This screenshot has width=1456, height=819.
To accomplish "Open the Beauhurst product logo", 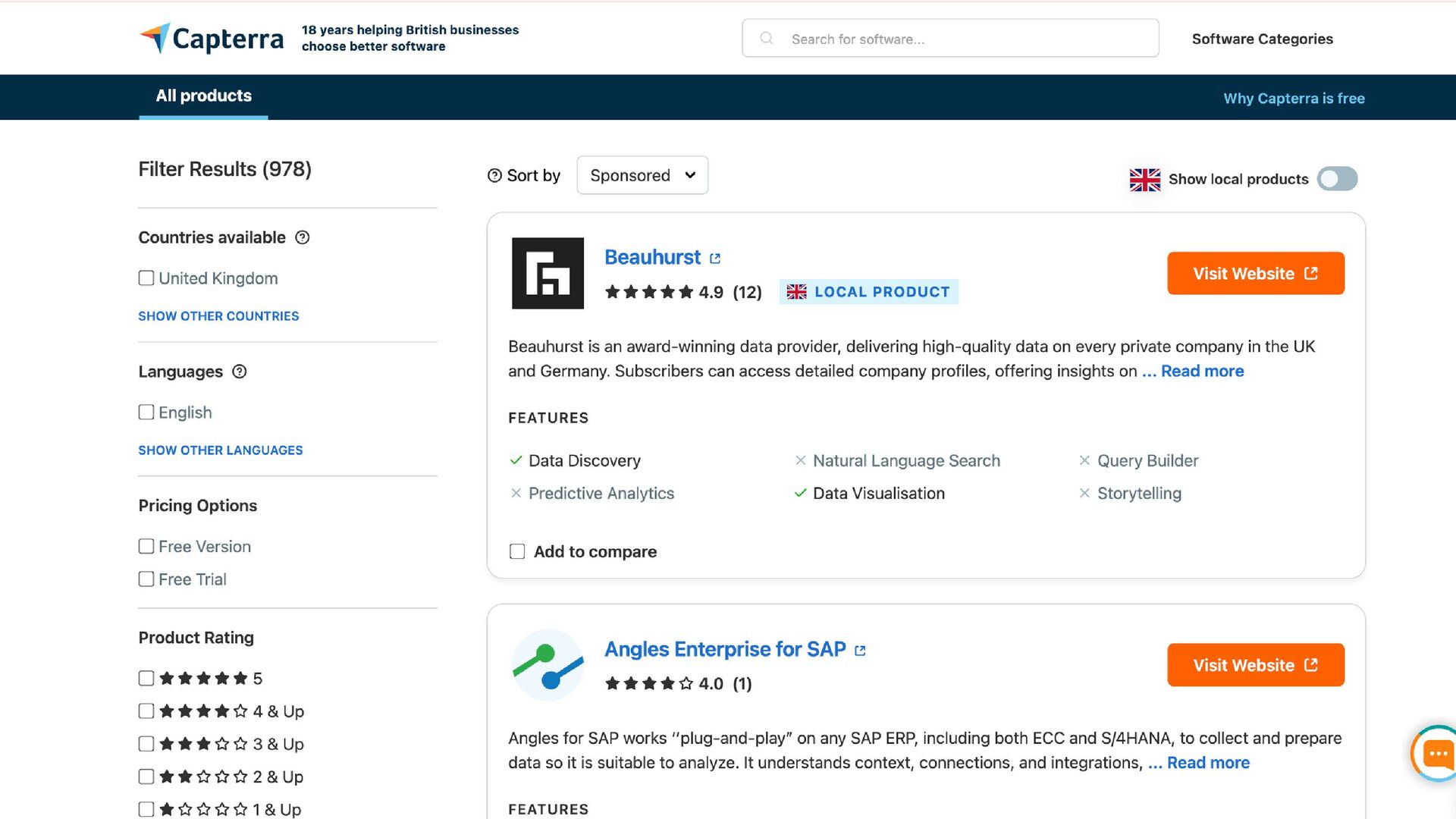I will (548, 273).
